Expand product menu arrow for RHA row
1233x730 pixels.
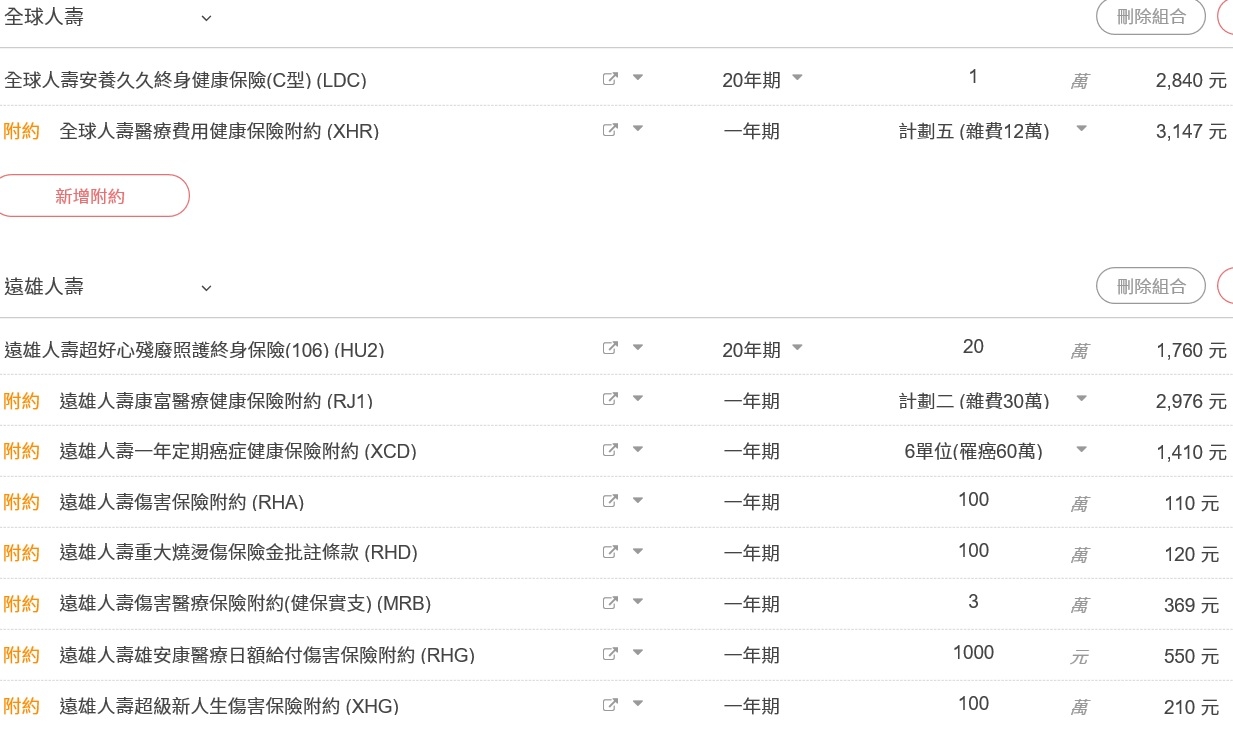click(638, 500)
